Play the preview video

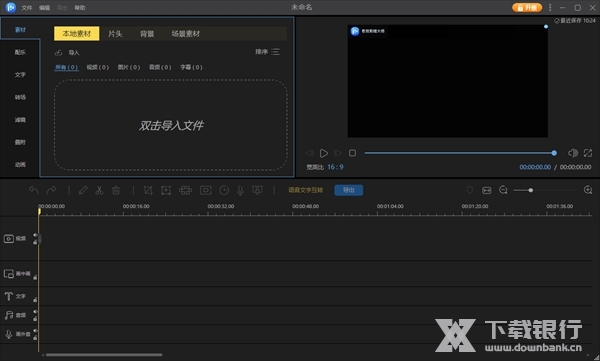[324, 153]
